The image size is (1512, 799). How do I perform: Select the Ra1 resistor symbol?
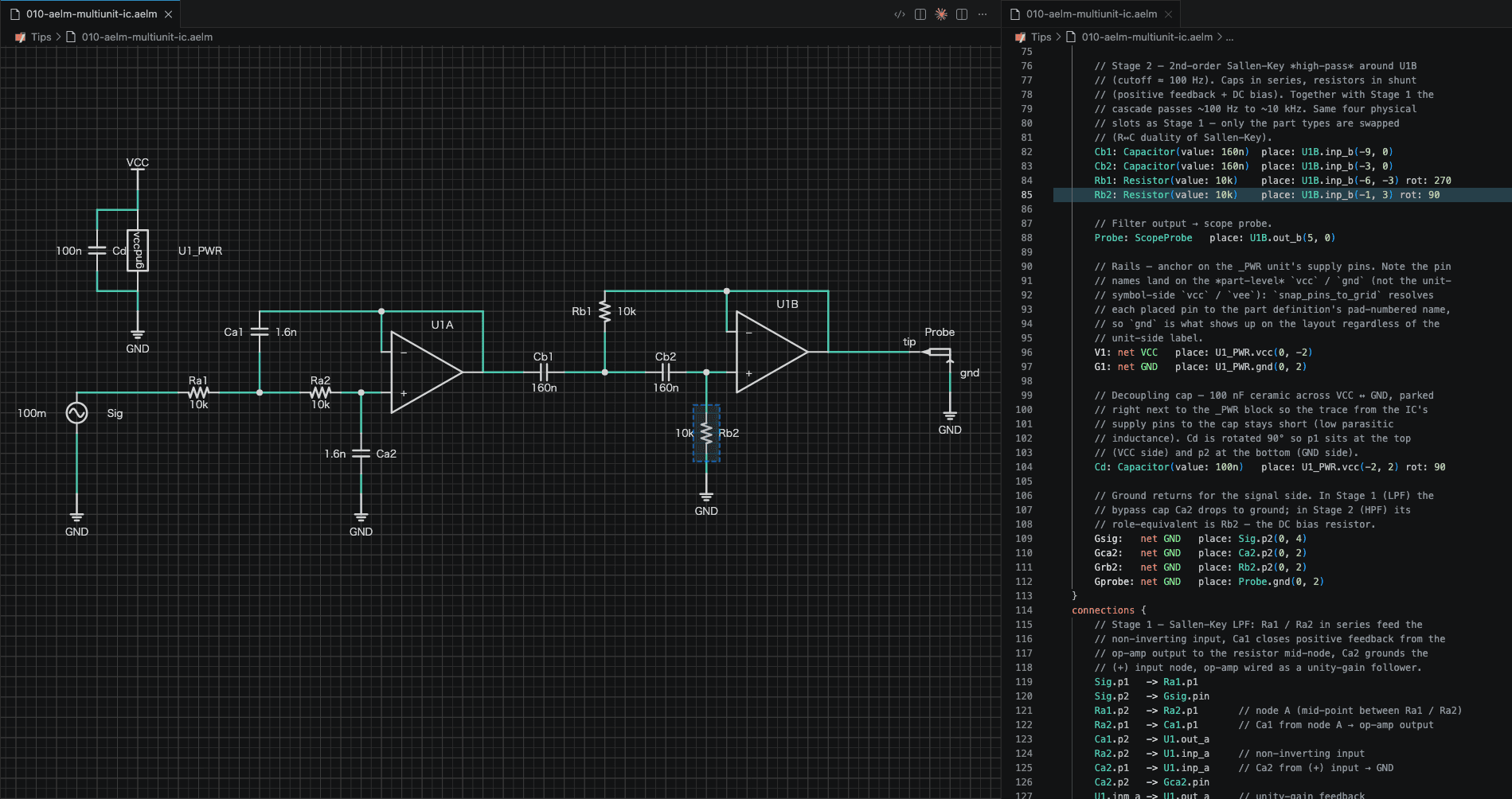click(x=198, y=392)
